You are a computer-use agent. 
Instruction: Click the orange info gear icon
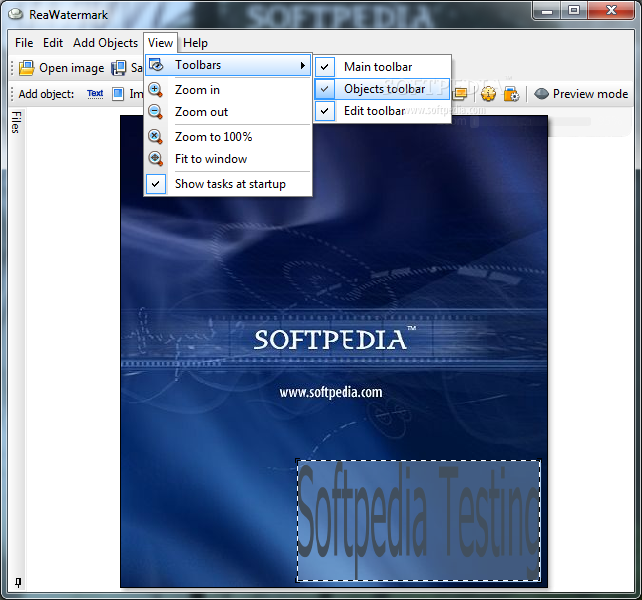click(x=488, y=94)
